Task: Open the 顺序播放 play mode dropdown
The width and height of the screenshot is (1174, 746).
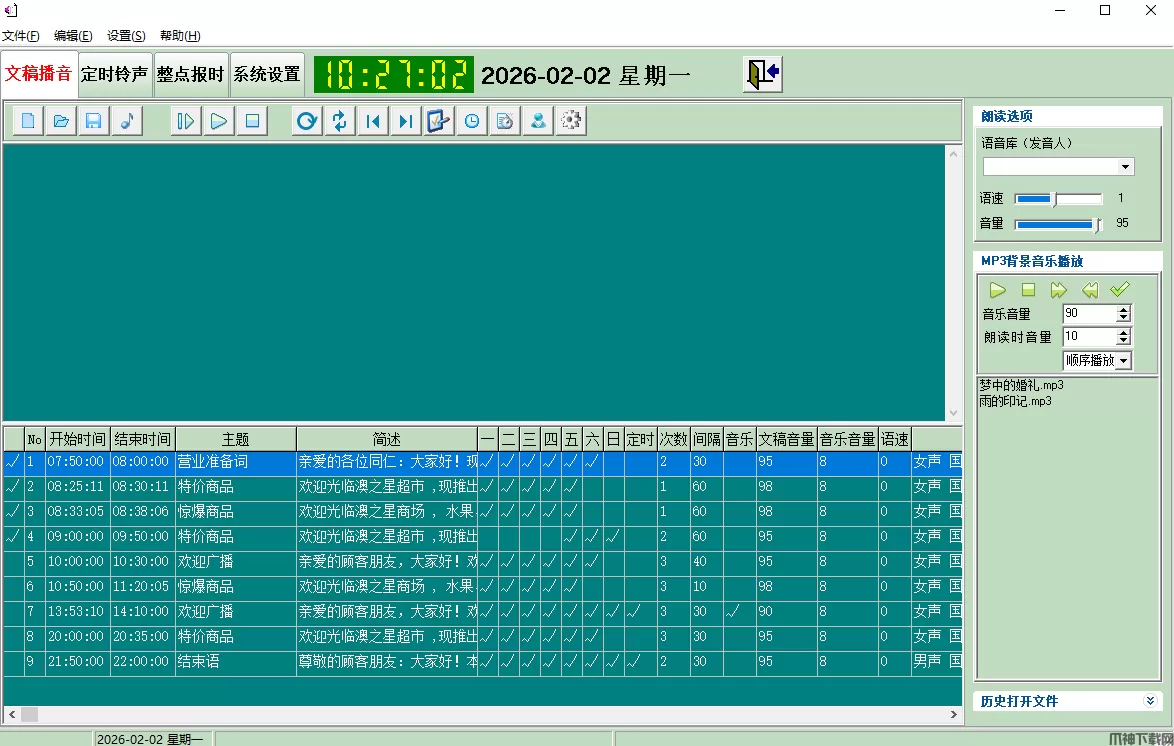Action: click(x=1123, y=360)
